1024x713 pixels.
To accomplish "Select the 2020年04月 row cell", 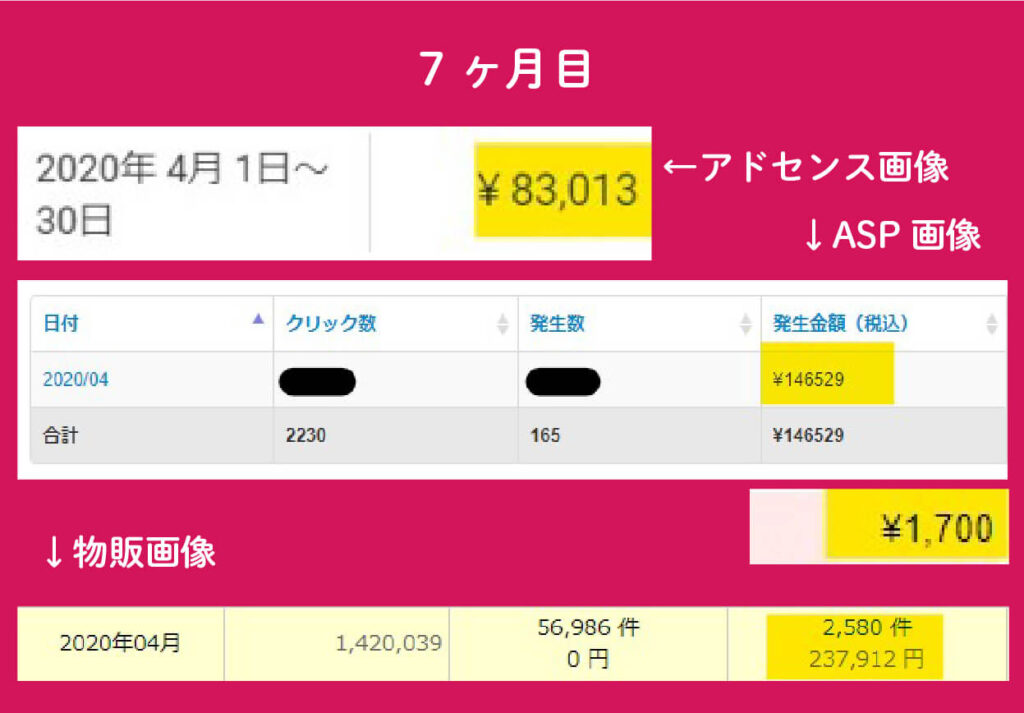I will coord(120,644).
